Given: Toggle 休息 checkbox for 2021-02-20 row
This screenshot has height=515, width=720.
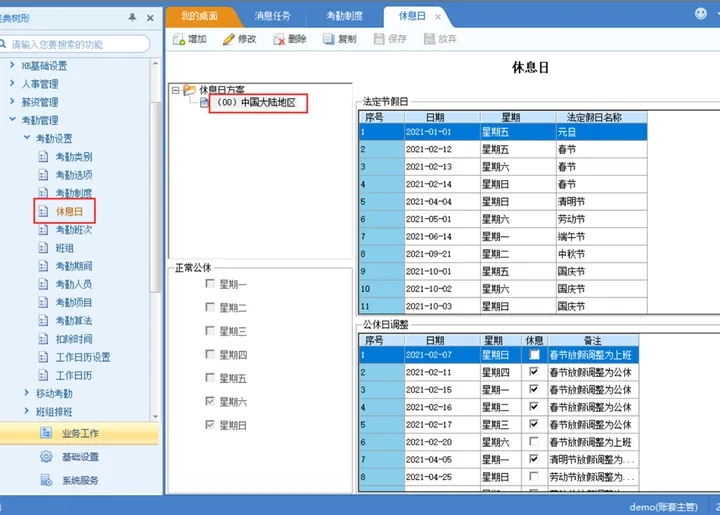Looking at the screenshot, I should point(534,442).
